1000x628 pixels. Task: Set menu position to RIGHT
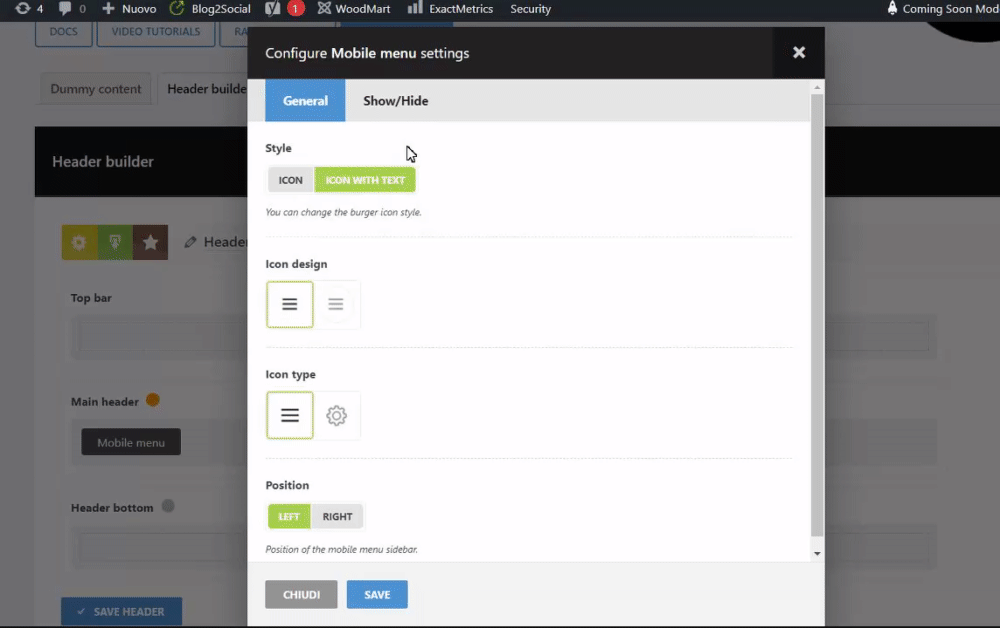point(337,516)
